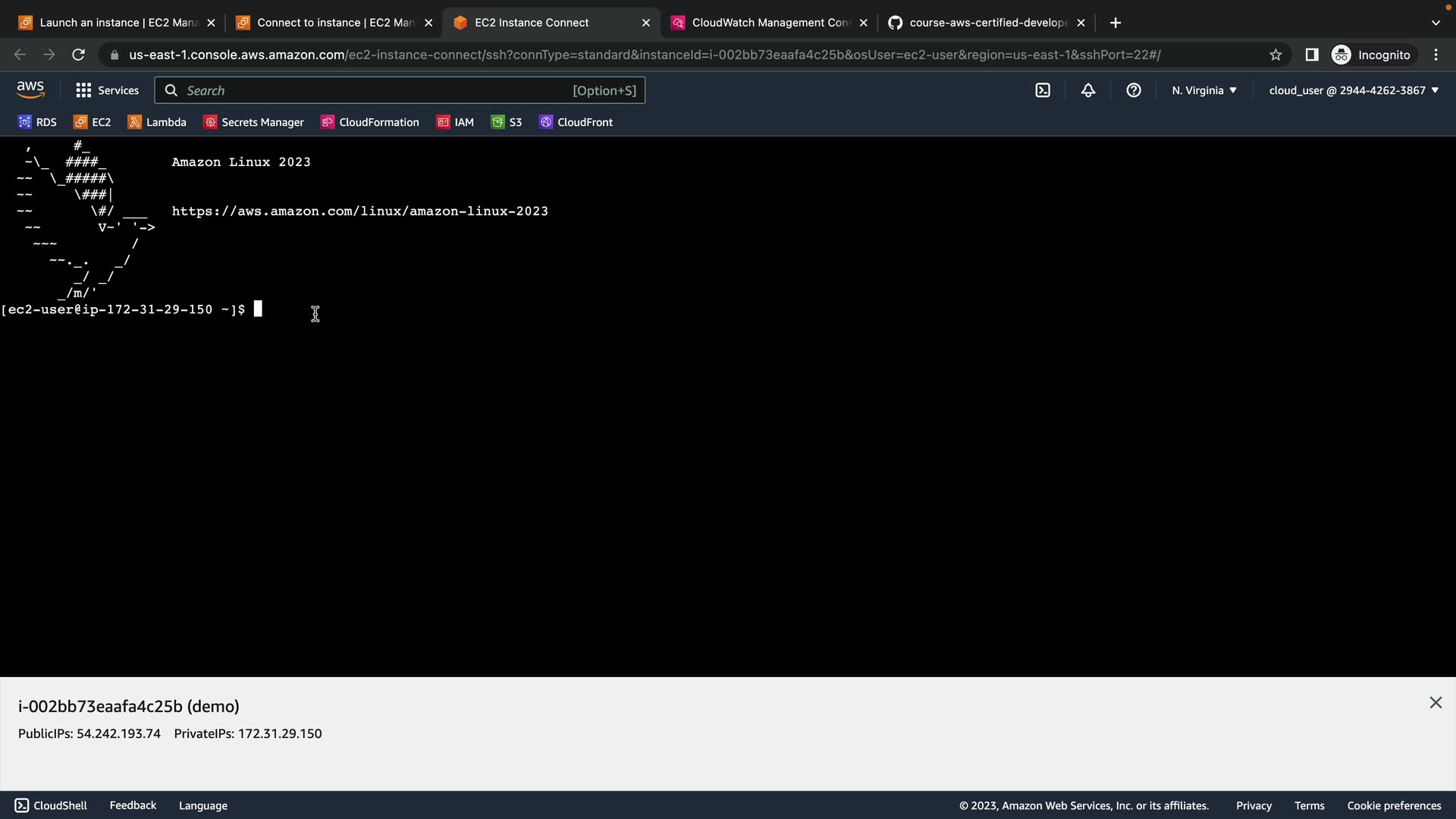Open the notifications bell icon
Screen dimensions: 1456x819
tap(1088, 90)
